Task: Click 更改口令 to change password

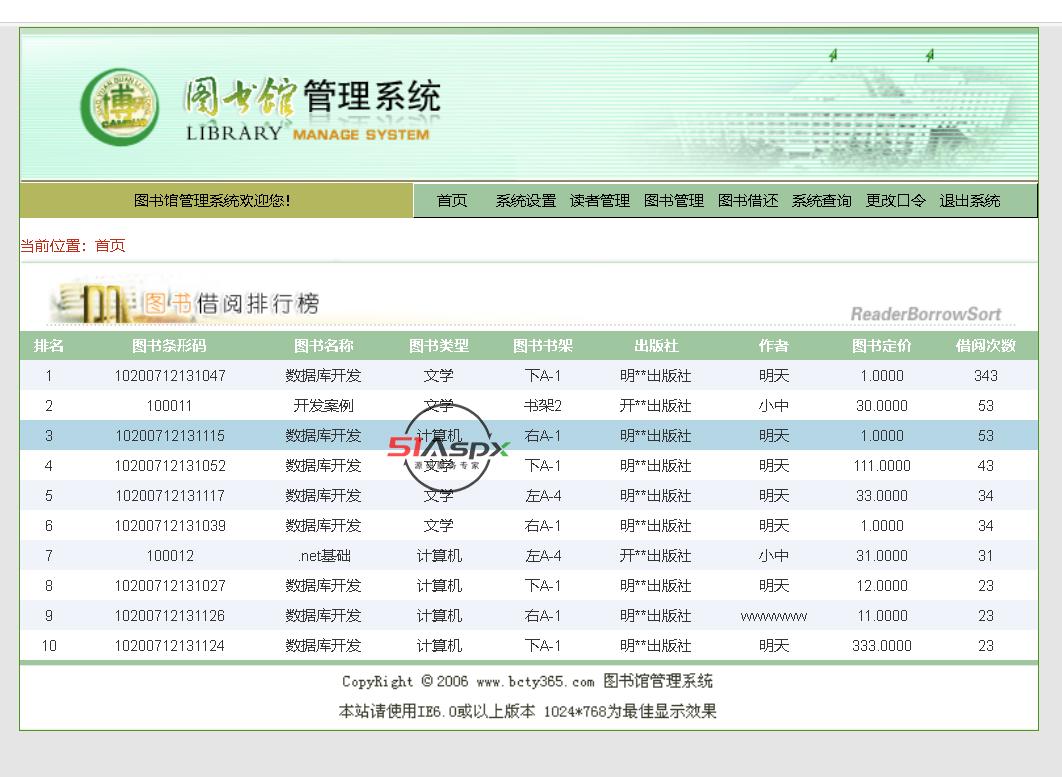Action: click(x=895, y=201)
